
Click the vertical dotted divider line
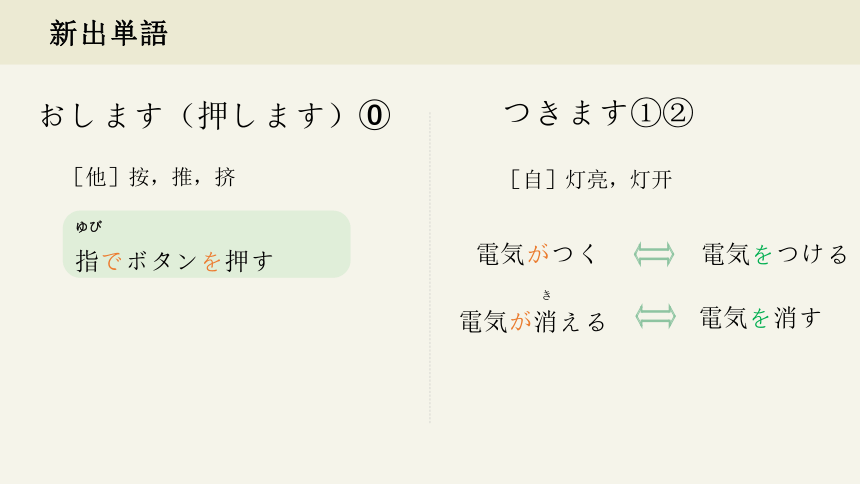pyautogui.click(x=430, y=268)
